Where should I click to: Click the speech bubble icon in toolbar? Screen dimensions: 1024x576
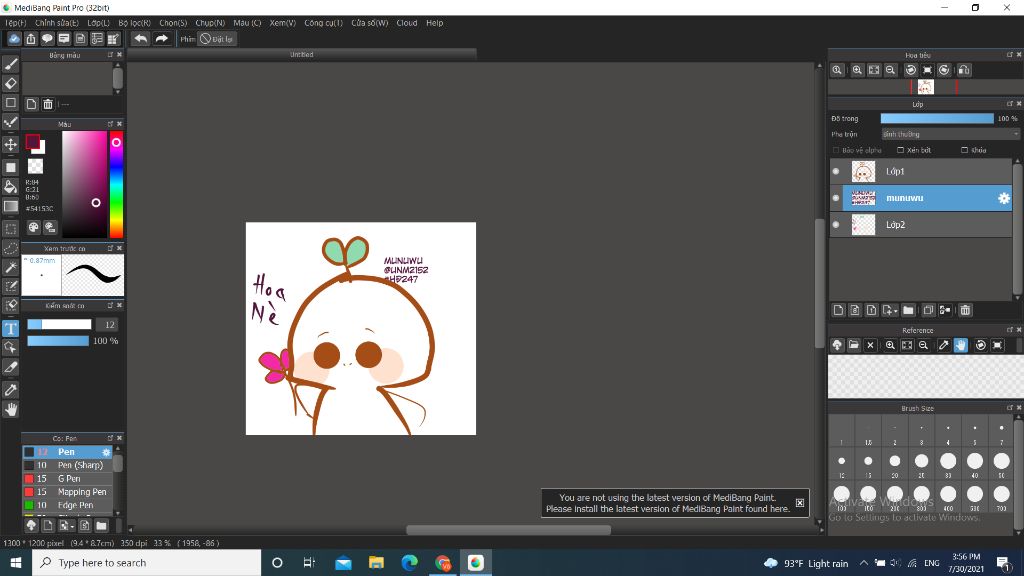[x=47, y=39]
